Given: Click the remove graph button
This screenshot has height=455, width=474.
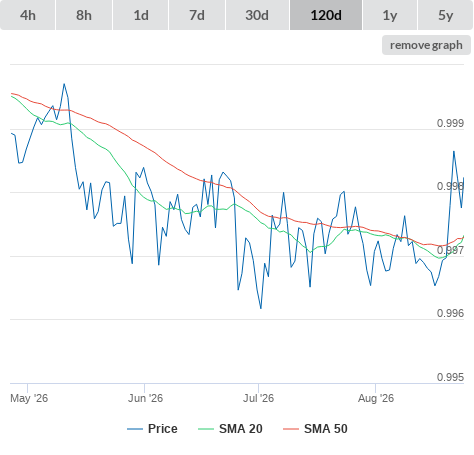Looking at the screenshot, I should tap(426, 45).
